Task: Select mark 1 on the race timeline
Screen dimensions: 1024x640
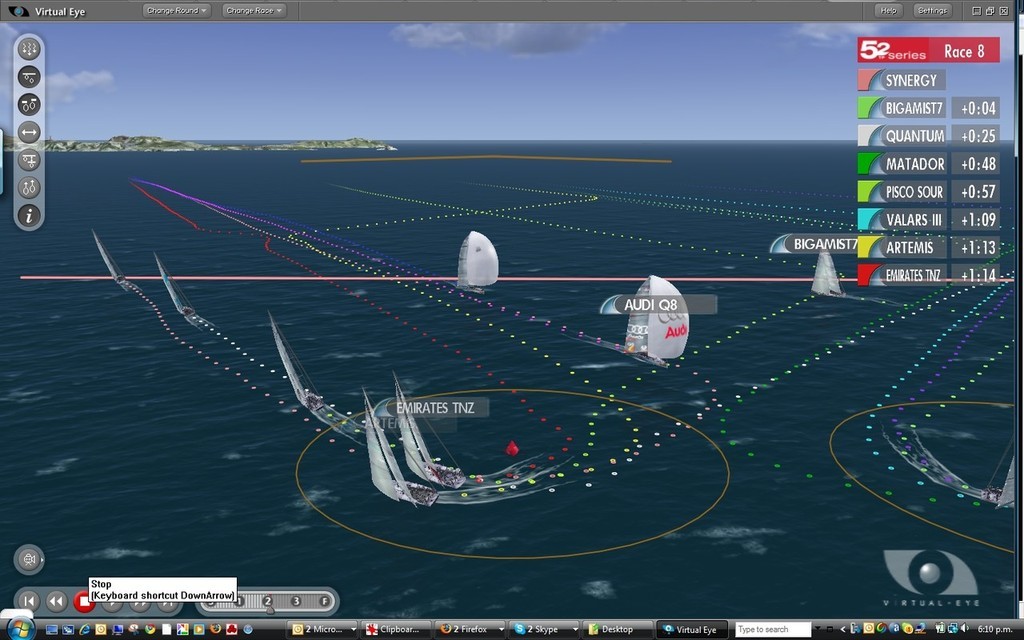Action: pyautogui.click(x=240, y=601)
